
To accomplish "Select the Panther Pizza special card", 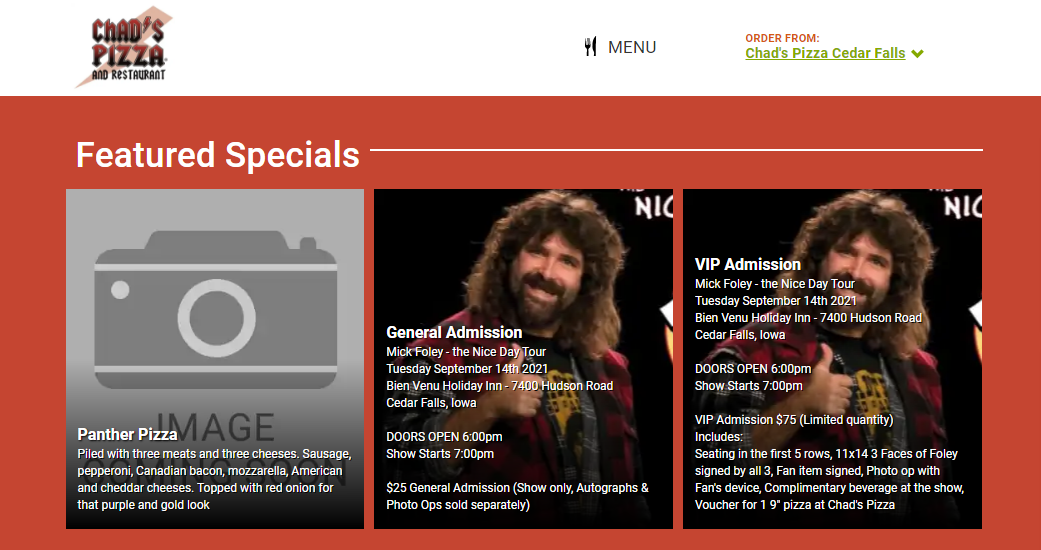I will point(215,359).
